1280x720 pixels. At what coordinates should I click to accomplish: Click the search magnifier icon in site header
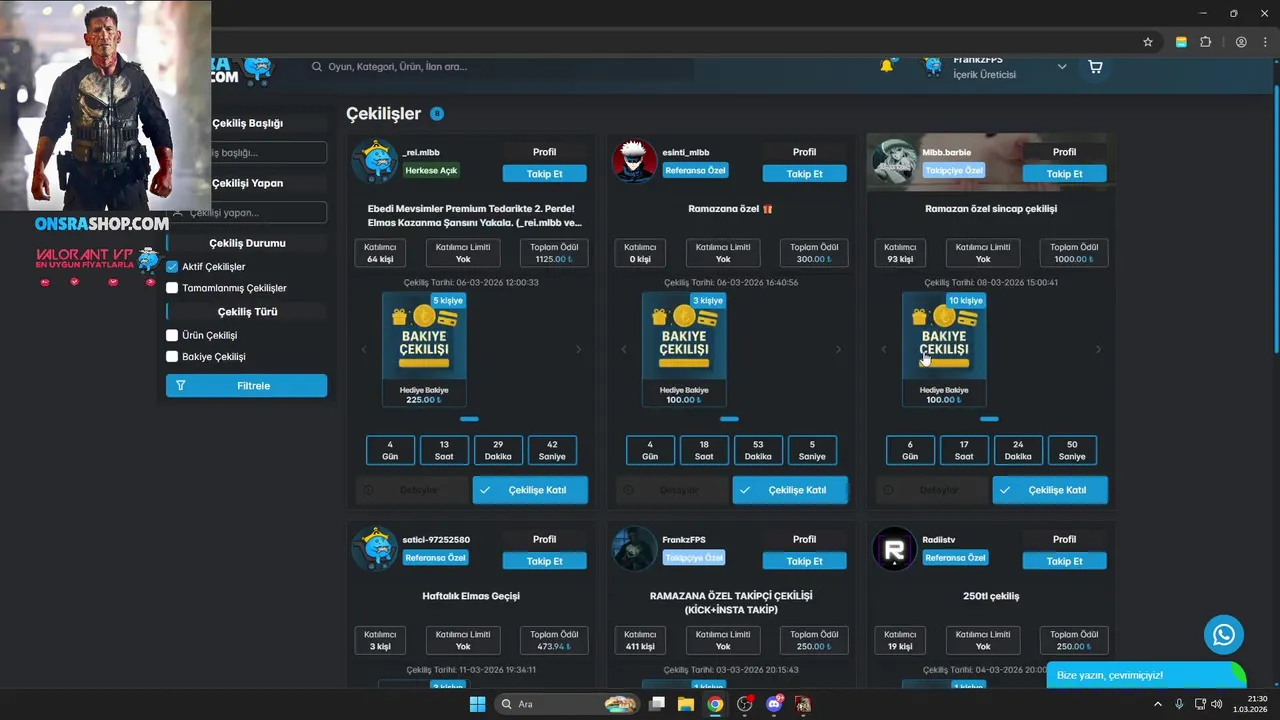317,67
